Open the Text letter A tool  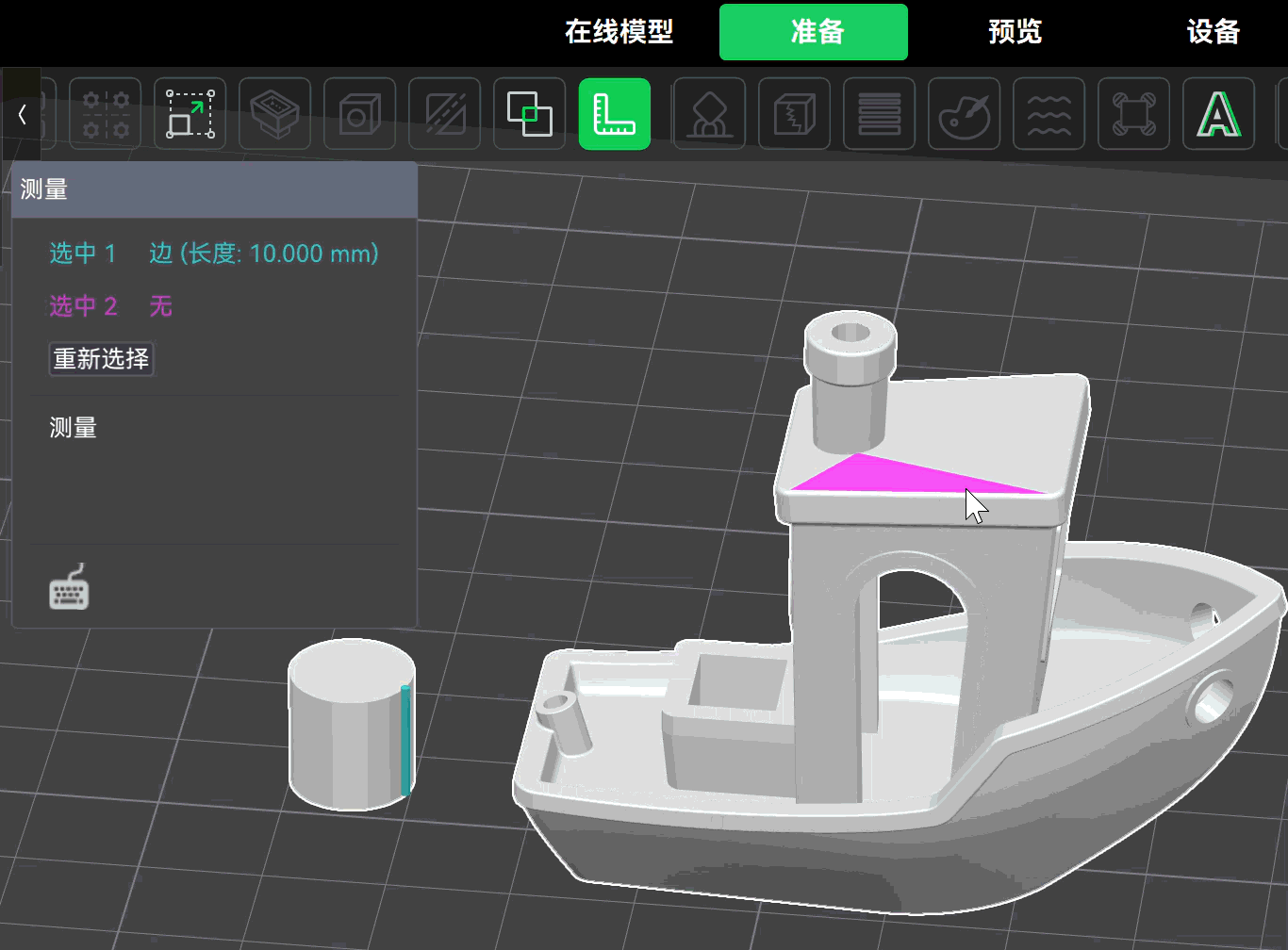point(1218,115)
